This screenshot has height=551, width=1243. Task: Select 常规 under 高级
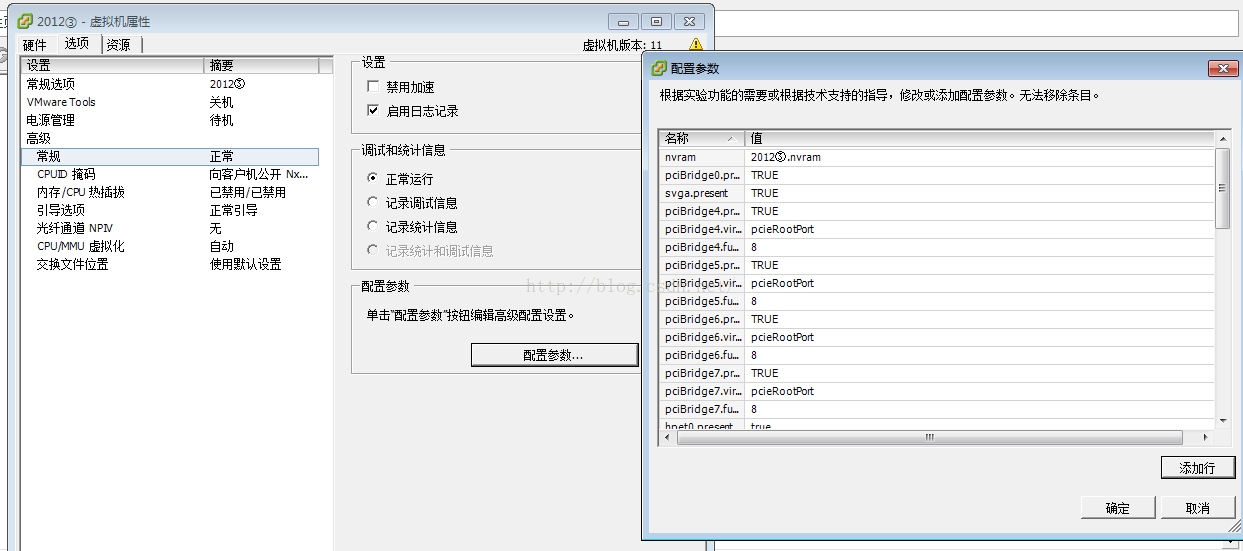point(170,157)
